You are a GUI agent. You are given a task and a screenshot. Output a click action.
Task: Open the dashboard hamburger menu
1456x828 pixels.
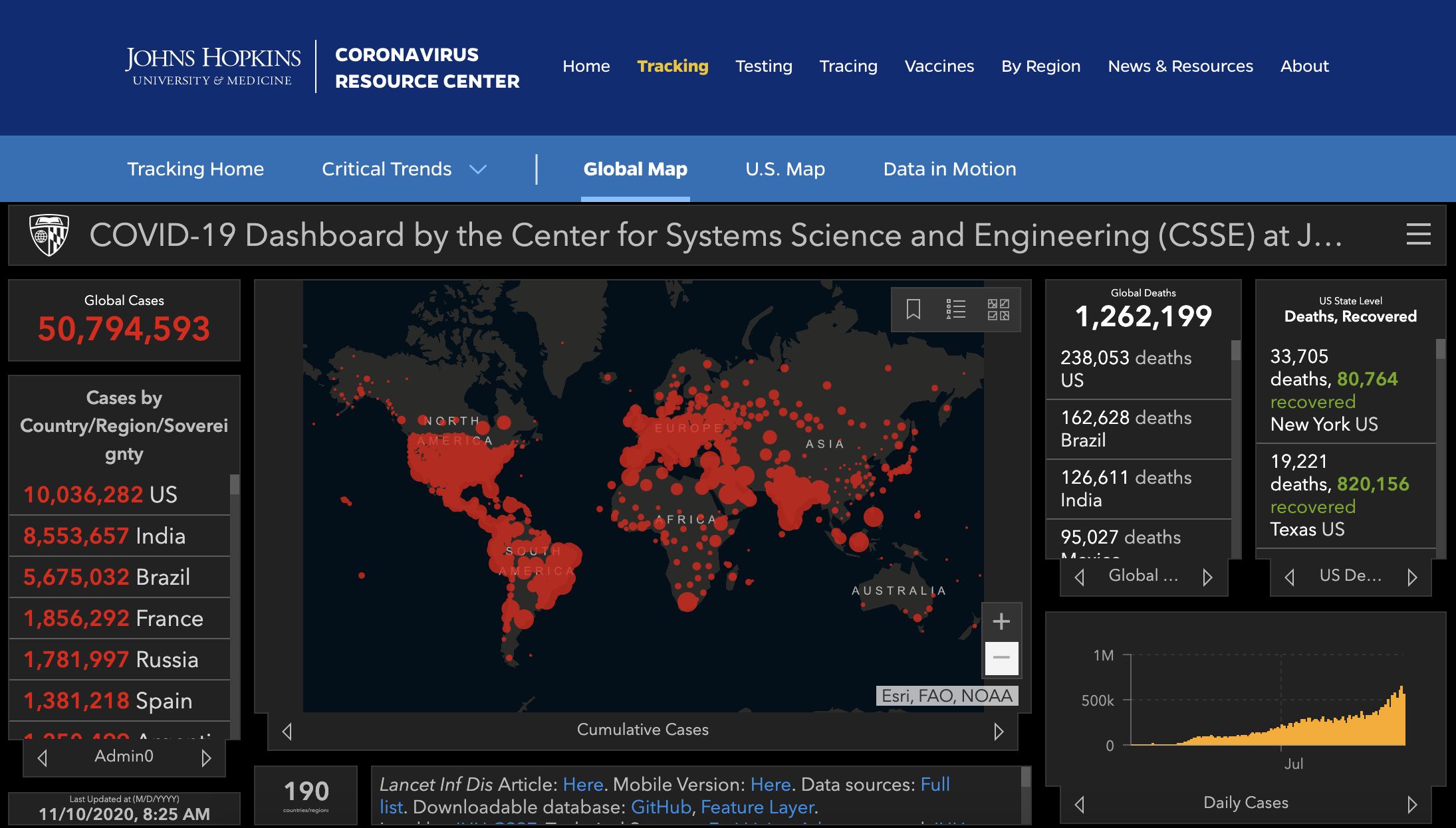tap(1418, 235)
